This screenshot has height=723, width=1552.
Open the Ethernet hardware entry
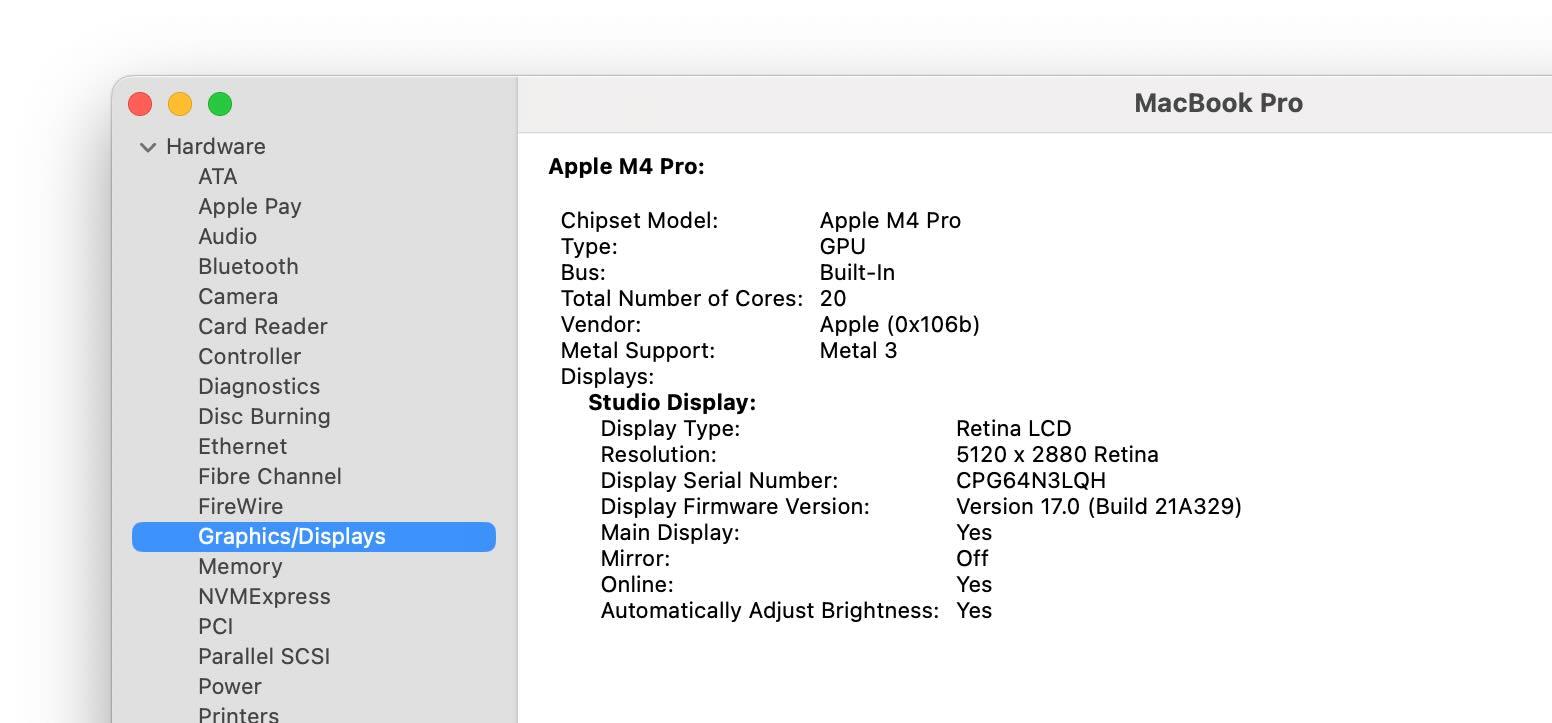tap(242, 446)
